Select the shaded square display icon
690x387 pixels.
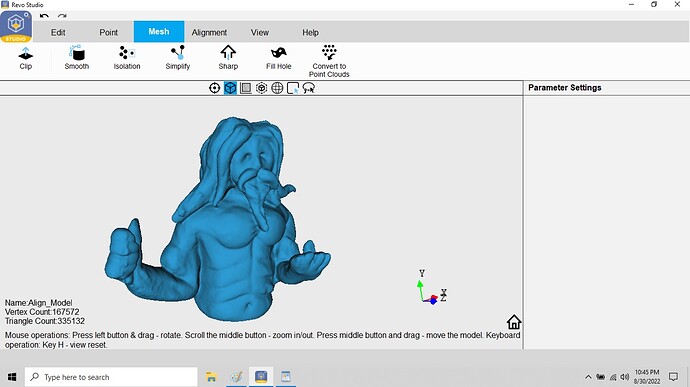tap(246, 88)
